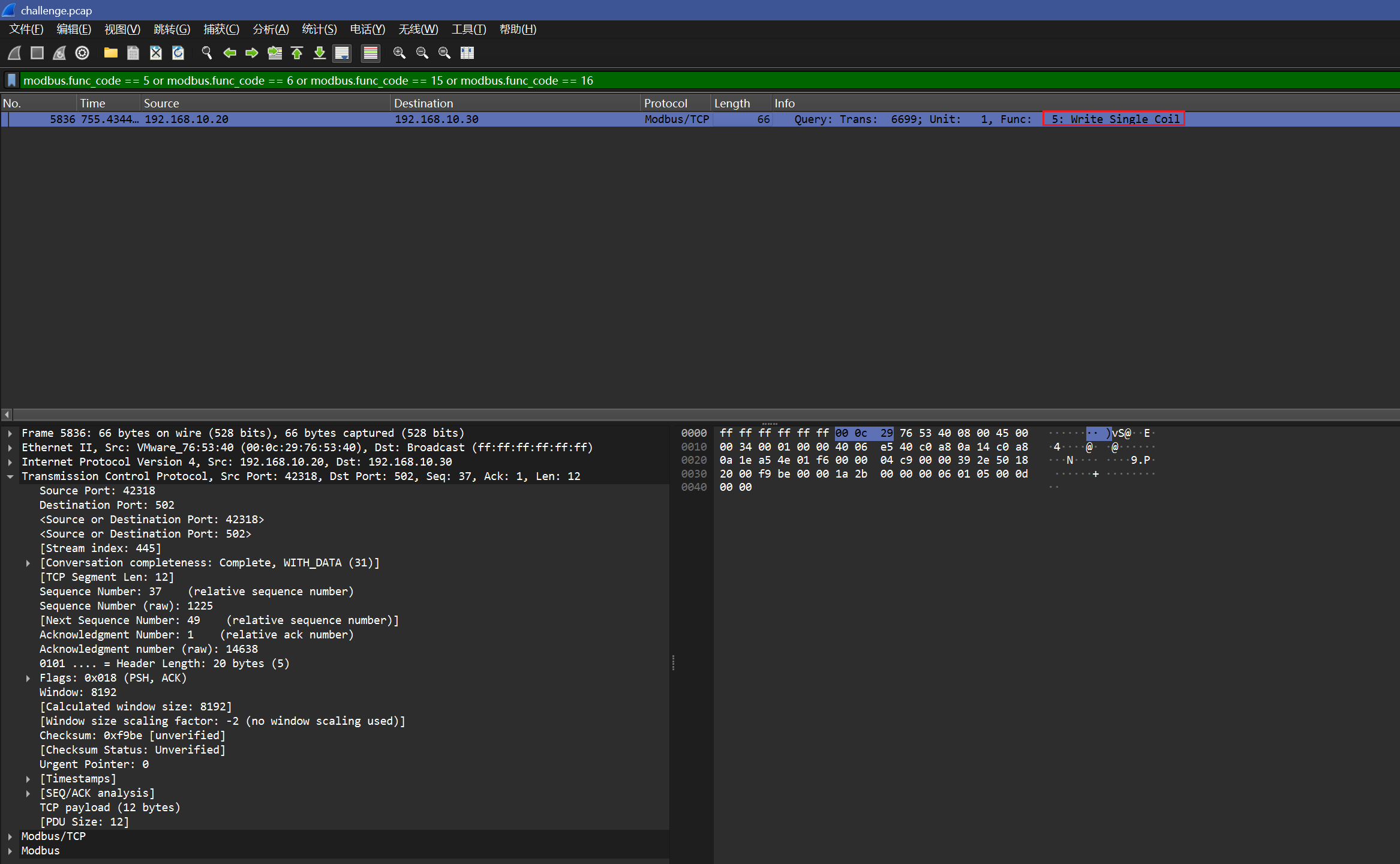Open capture options gear icon
This screenshot has width=1400, height=864.
82,53
